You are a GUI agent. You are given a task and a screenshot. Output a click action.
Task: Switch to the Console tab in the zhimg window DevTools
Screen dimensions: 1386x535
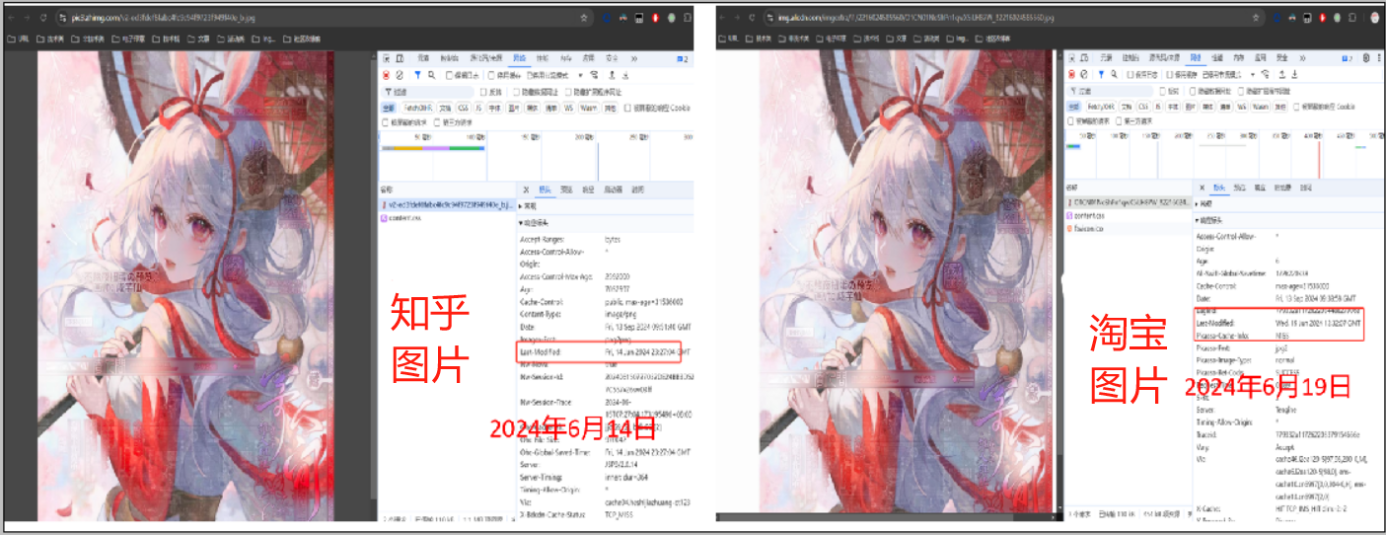[450, 58]
